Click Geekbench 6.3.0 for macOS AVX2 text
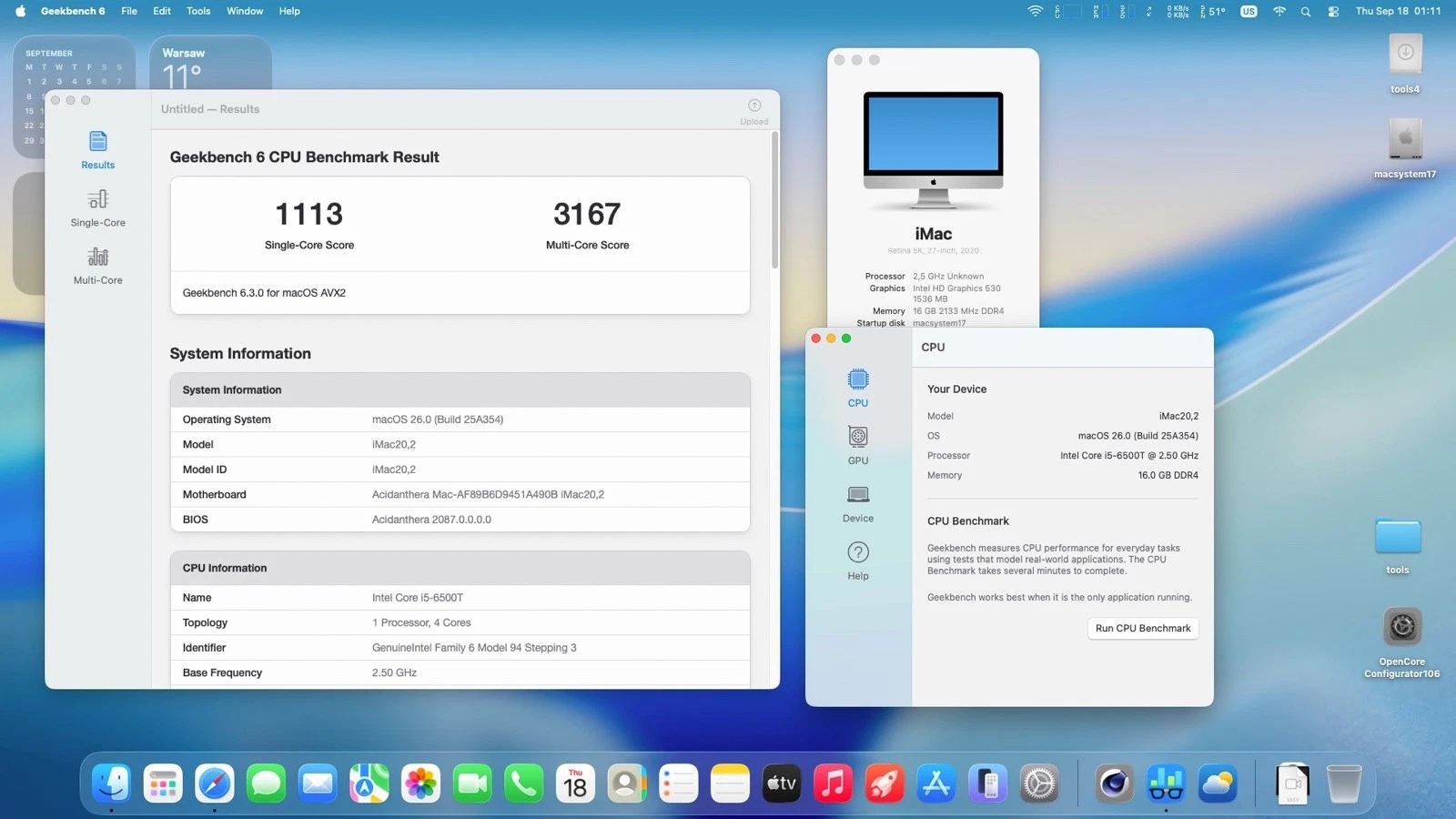This screenshot has width=1456, height=819. (264, 293)
